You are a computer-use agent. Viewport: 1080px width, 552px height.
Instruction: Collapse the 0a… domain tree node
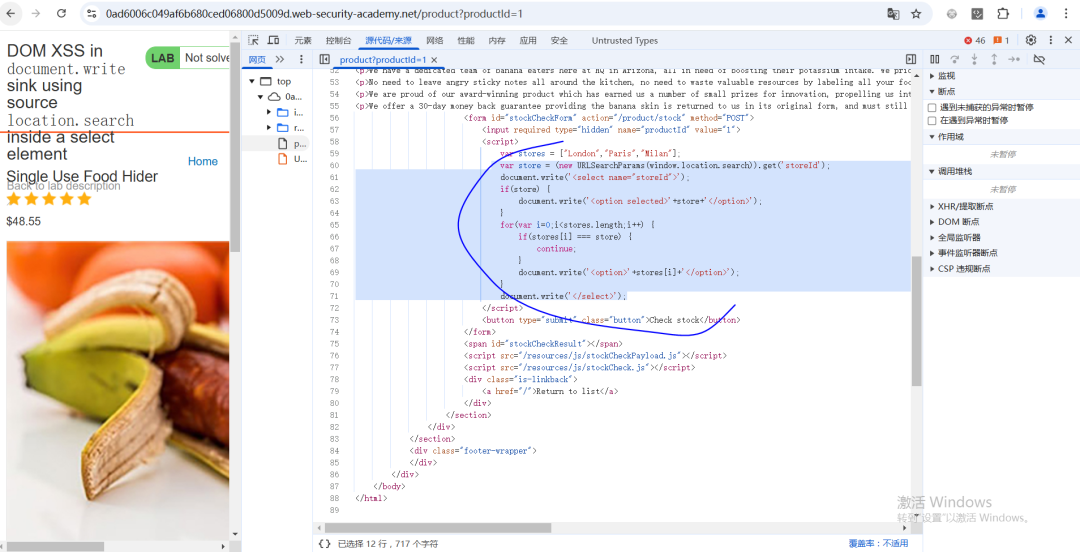pos(261,96)
